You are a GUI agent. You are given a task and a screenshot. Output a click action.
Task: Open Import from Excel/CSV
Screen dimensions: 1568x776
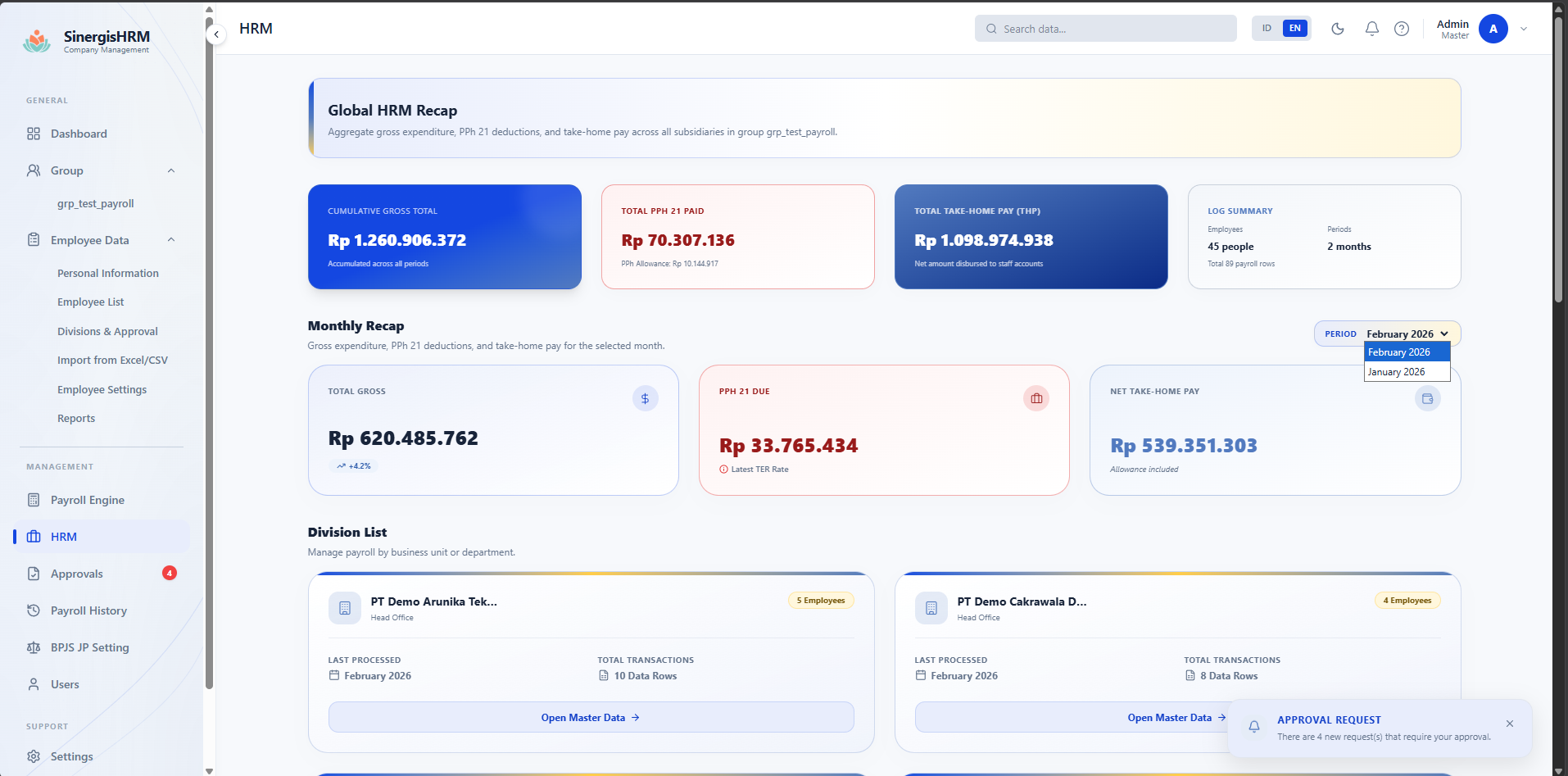[x=112, y=360]
